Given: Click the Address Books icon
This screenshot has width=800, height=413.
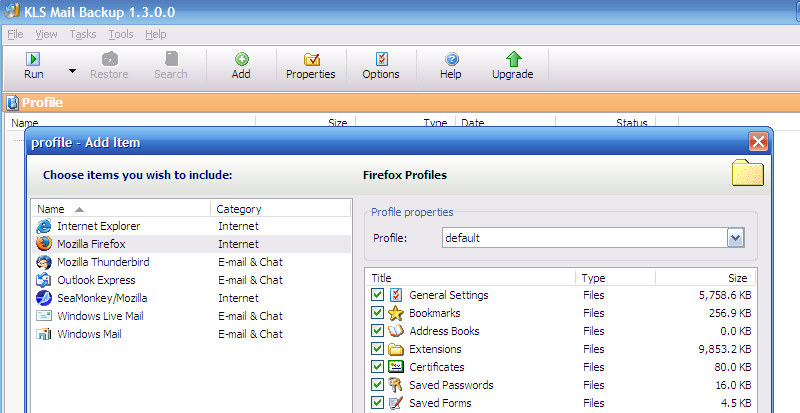Looking at the screenshot, I should tap(396, 330).
